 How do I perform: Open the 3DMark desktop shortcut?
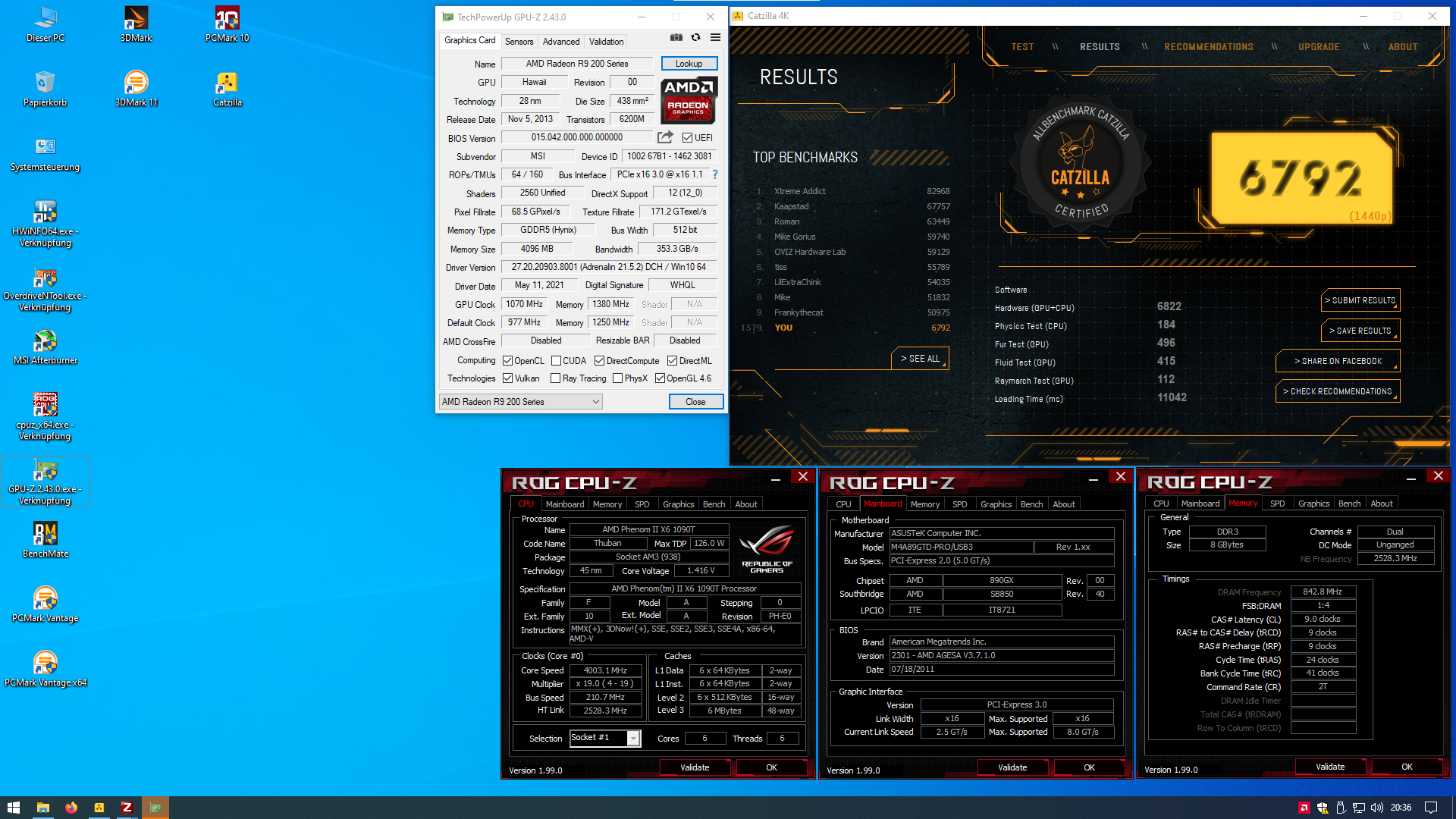click(136, 24)
